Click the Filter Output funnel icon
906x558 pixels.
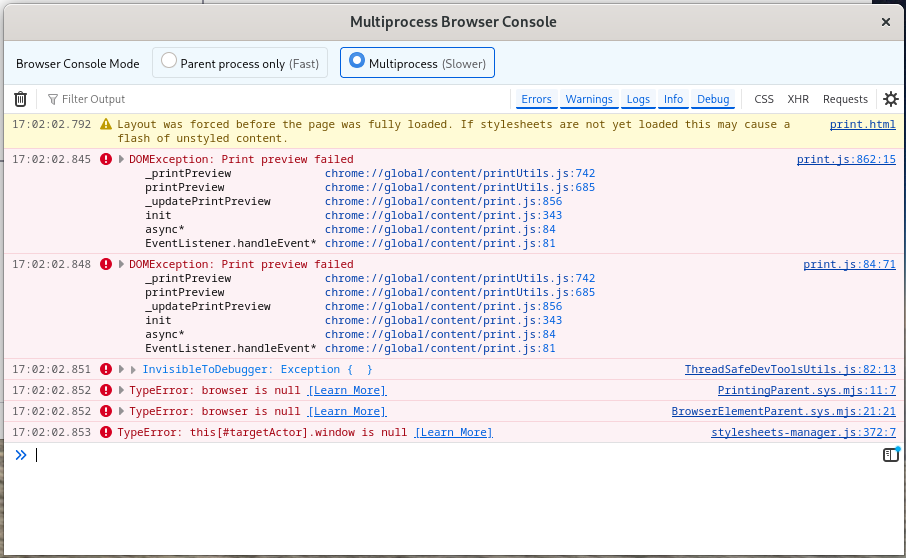click(x=53, y=99)
